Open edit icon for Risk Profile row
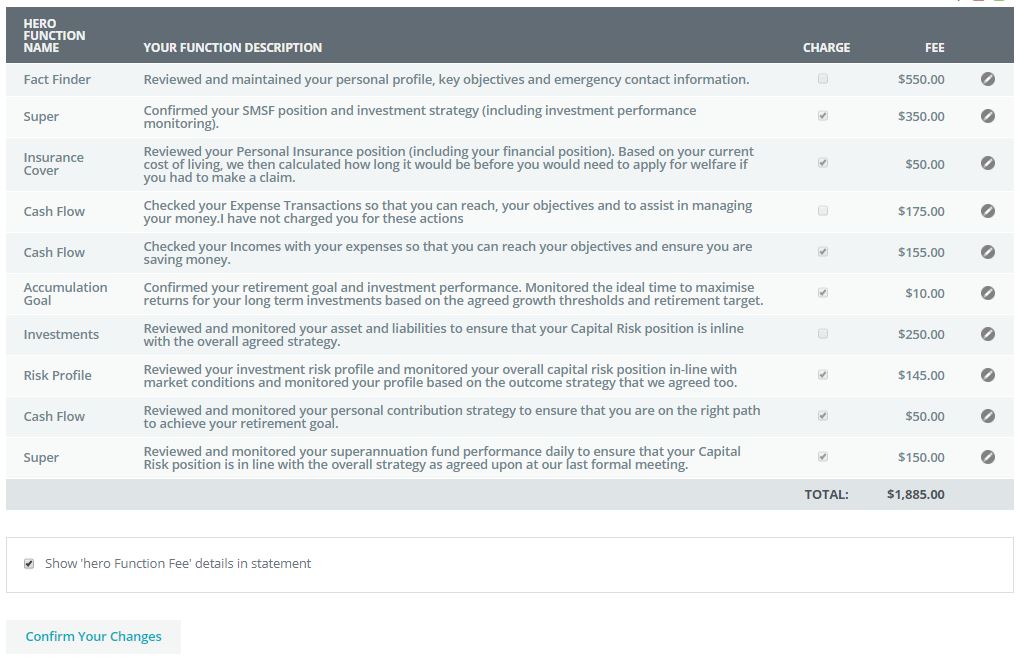The image size is (1022, 659). pyautogui.click(x=988, y=375)
